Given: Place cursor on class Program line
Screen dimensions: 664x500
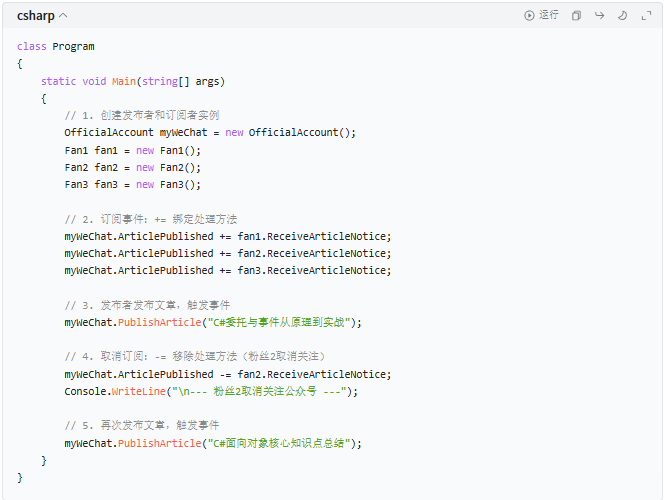Looking at the screenshot, I should [56, 46].
